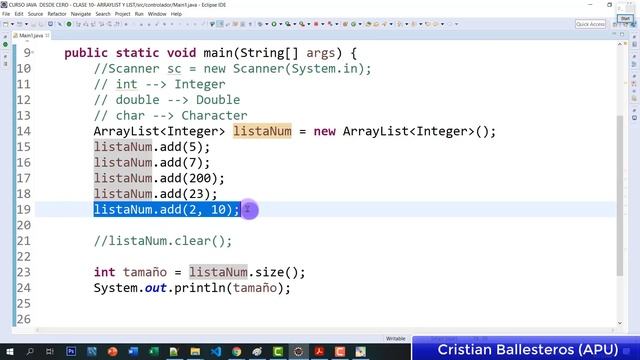Open Word from taskbar
The width and height of the screenshot is (640, 360).
pyautogui.click(x=133, y=351)
